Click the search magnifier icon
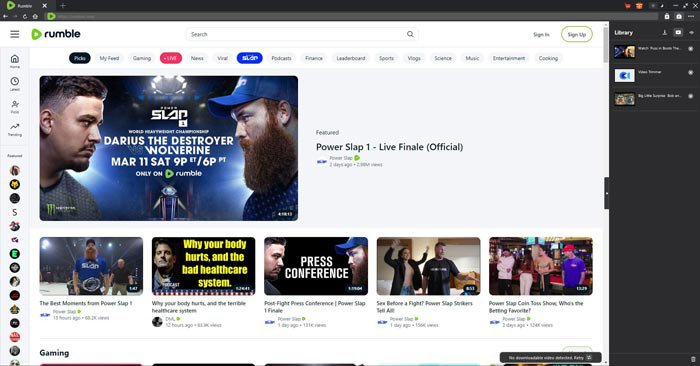 point(410,34)
